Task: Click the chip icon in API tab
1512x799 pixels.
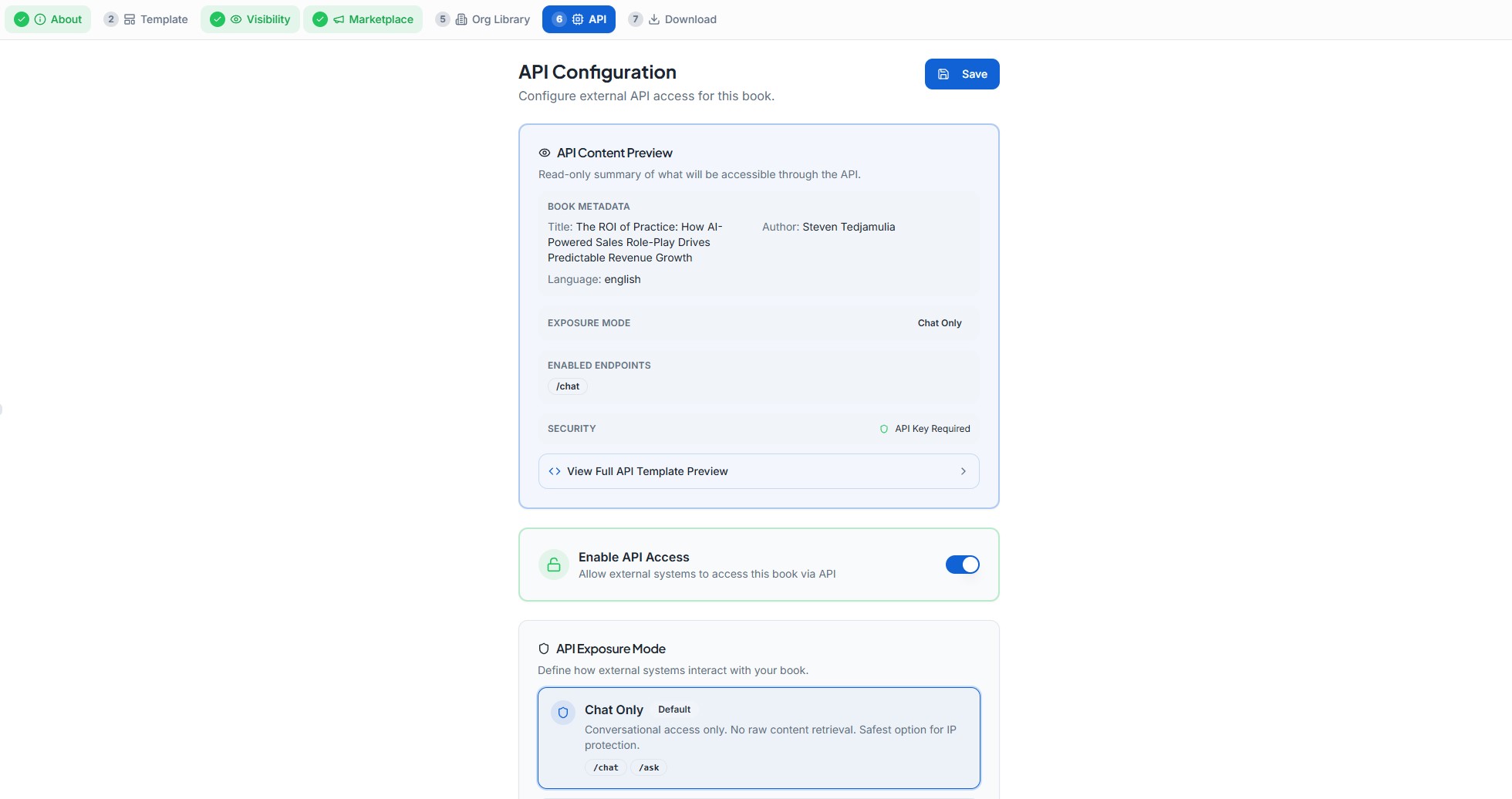Action: [x=578, y=19]
